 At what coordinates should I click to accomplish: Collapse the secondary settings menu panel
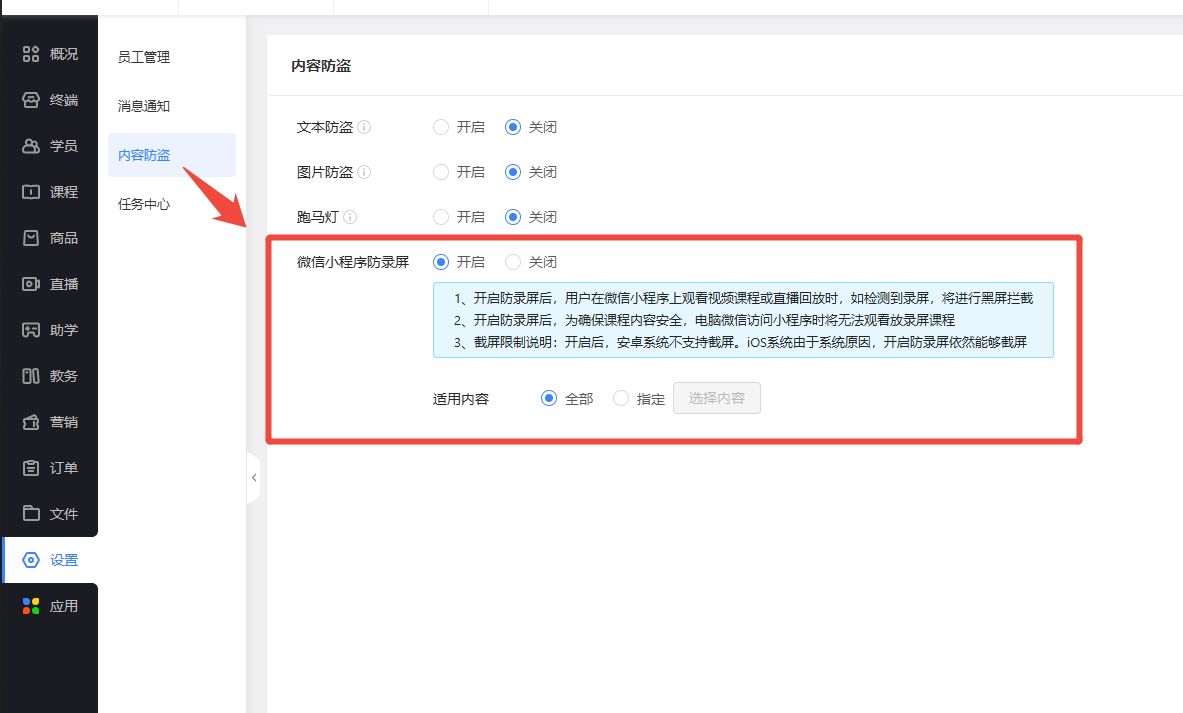254,478
